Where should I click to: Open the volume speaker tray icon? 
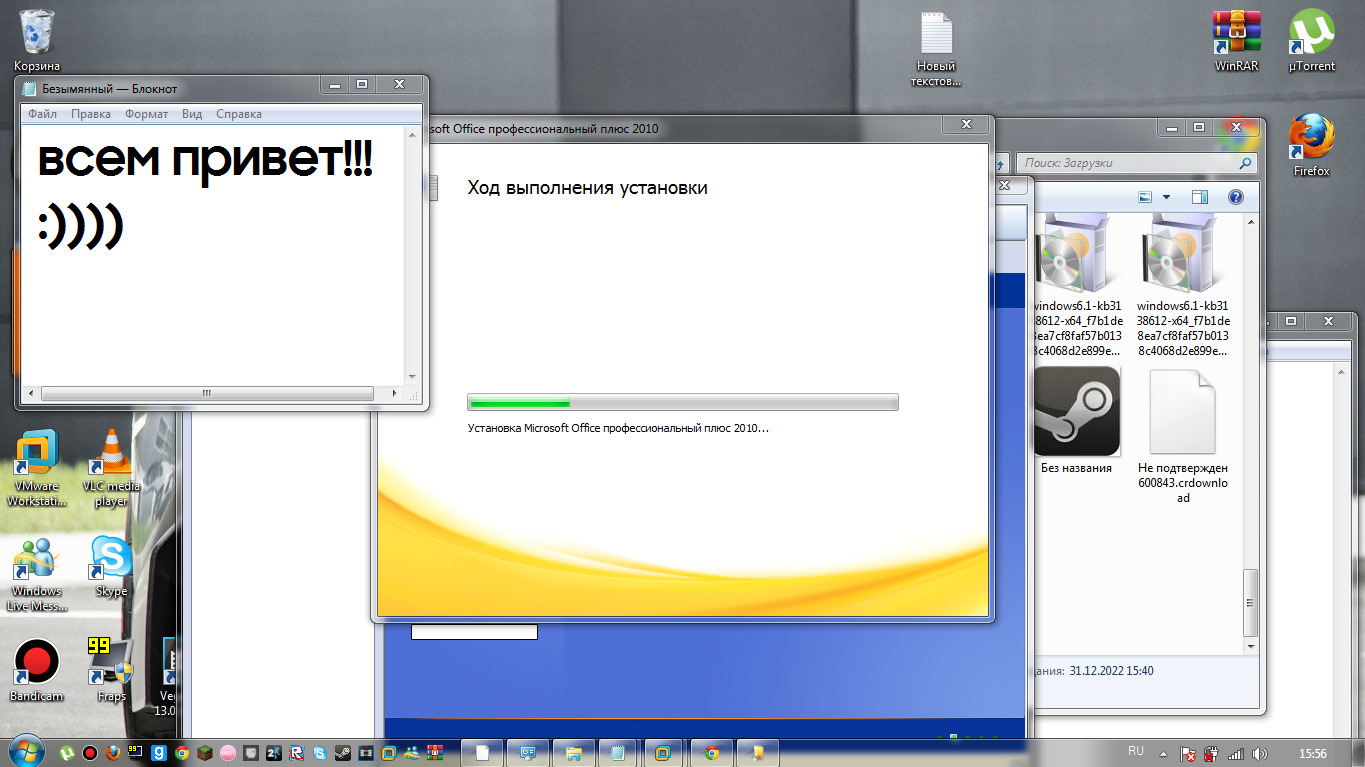click(1259, 753)
